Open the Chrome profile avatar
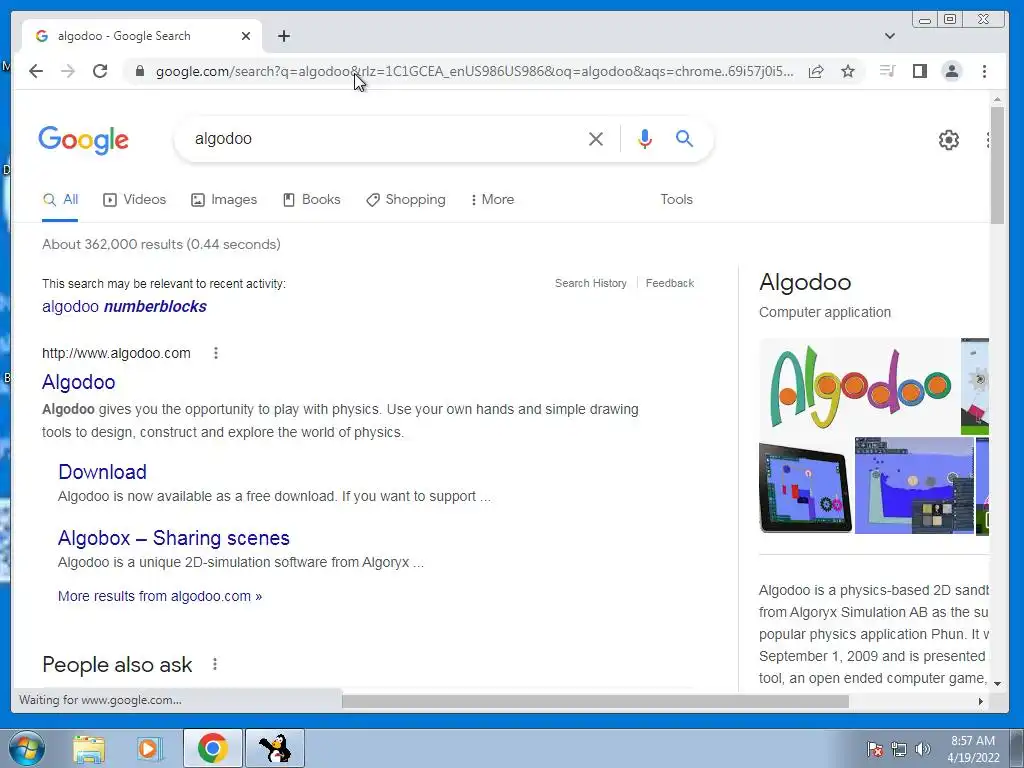This screenshot has width=1024, height=768. (952, 71)
